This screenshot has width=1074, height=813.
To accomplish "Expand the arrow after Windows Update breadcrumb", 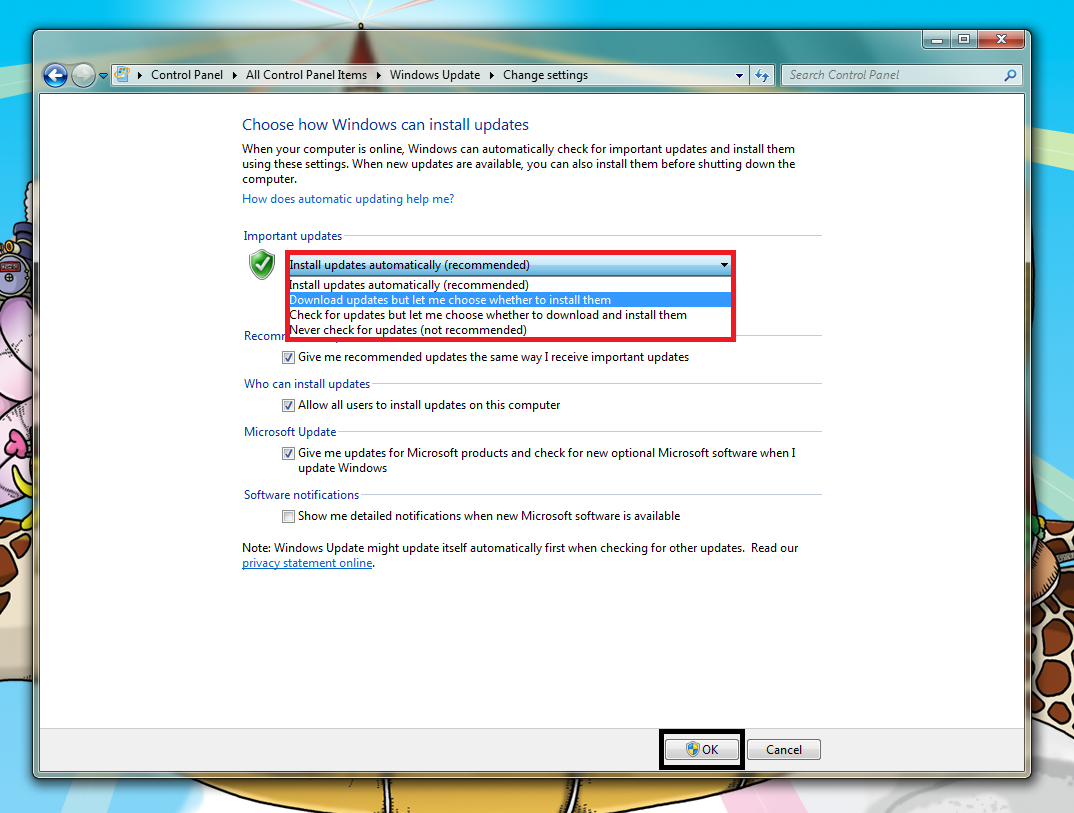I will click(492, 75).
